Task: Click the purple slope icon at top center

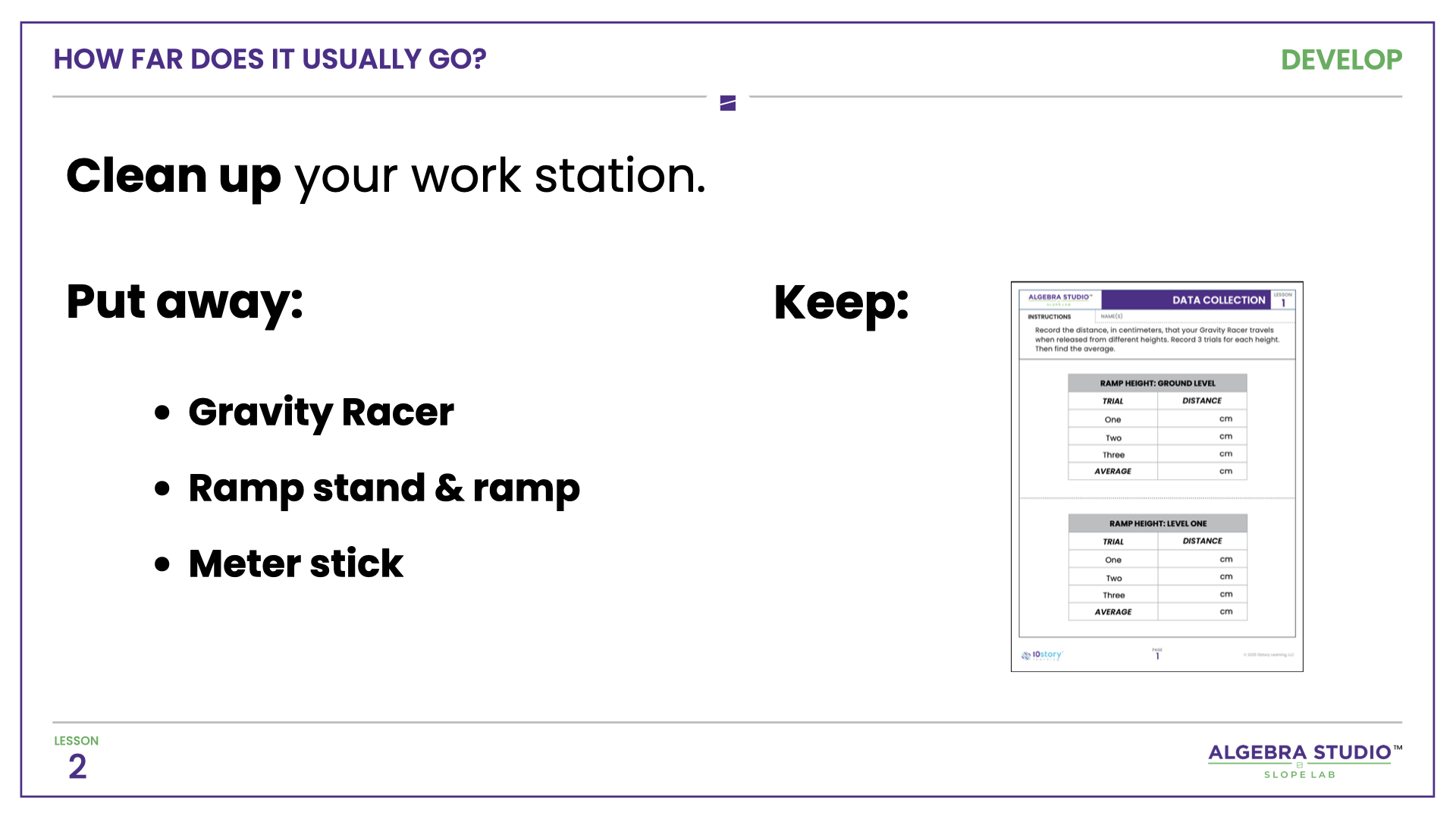Action: click(x=727, y=103)
